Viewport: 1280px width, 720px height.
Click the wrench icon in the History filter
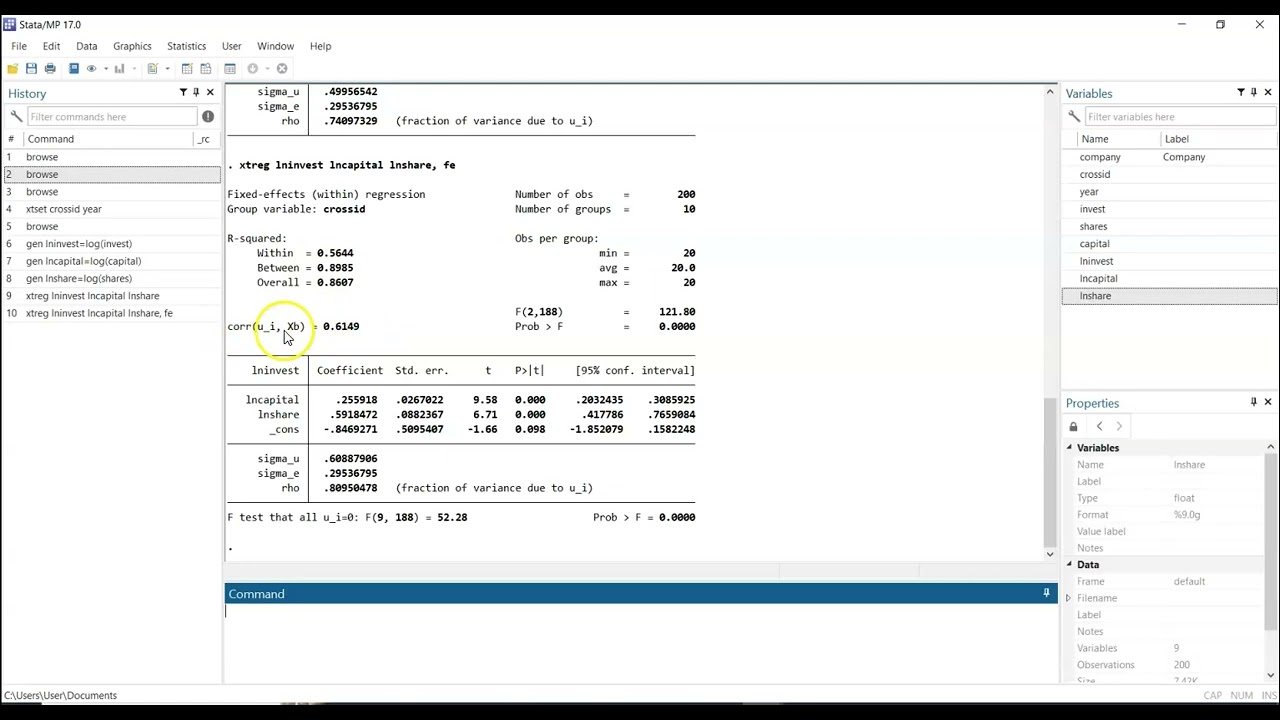pos(16,117)
